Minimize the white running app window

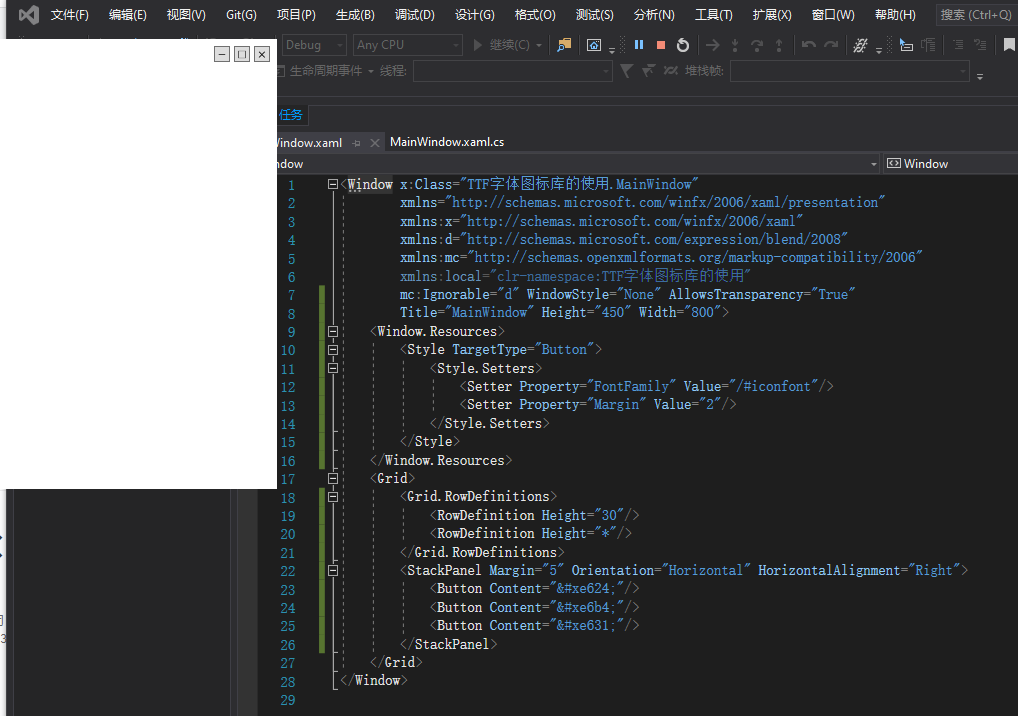pos(222,54)
